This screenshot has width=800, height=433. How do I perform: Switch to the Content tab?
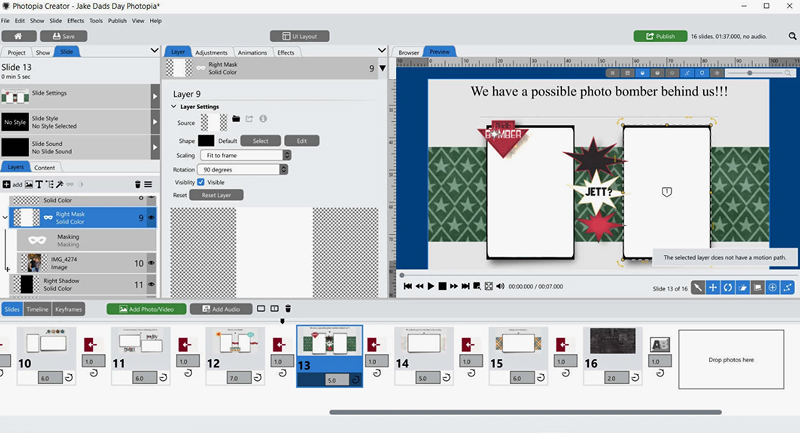[44, 167]
